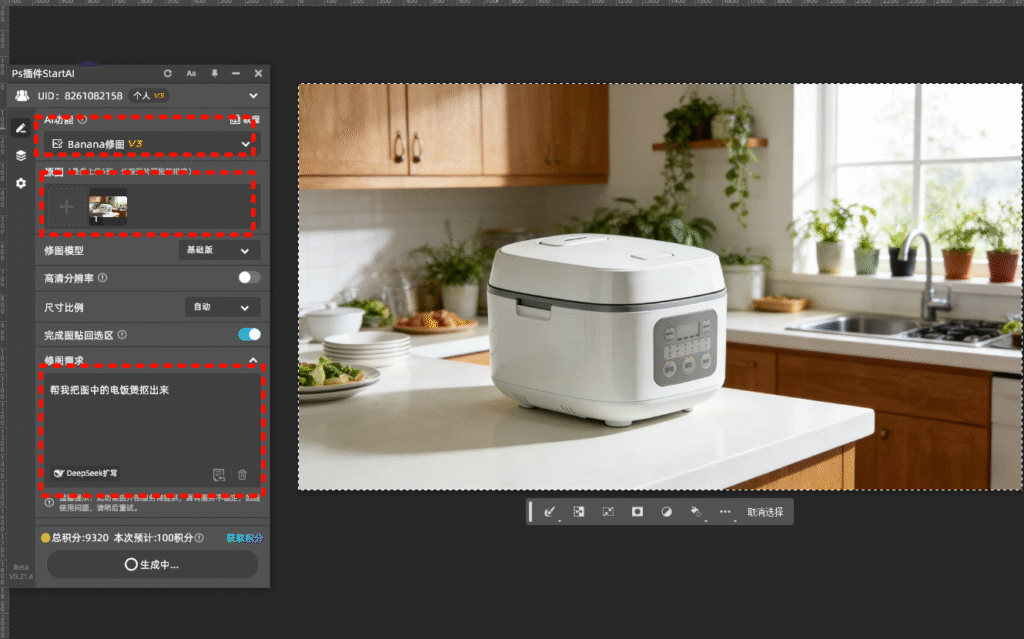Open the layers icon in plugin sidebar
The height and width of the screenshot is (639, 1024).
point(21,156)
